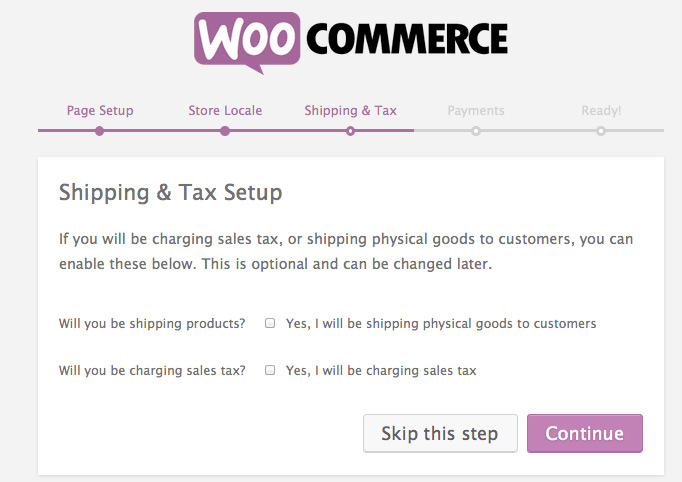Go to the Page Setup step
Screen dimensions: 682x482
tap(100, 110)
